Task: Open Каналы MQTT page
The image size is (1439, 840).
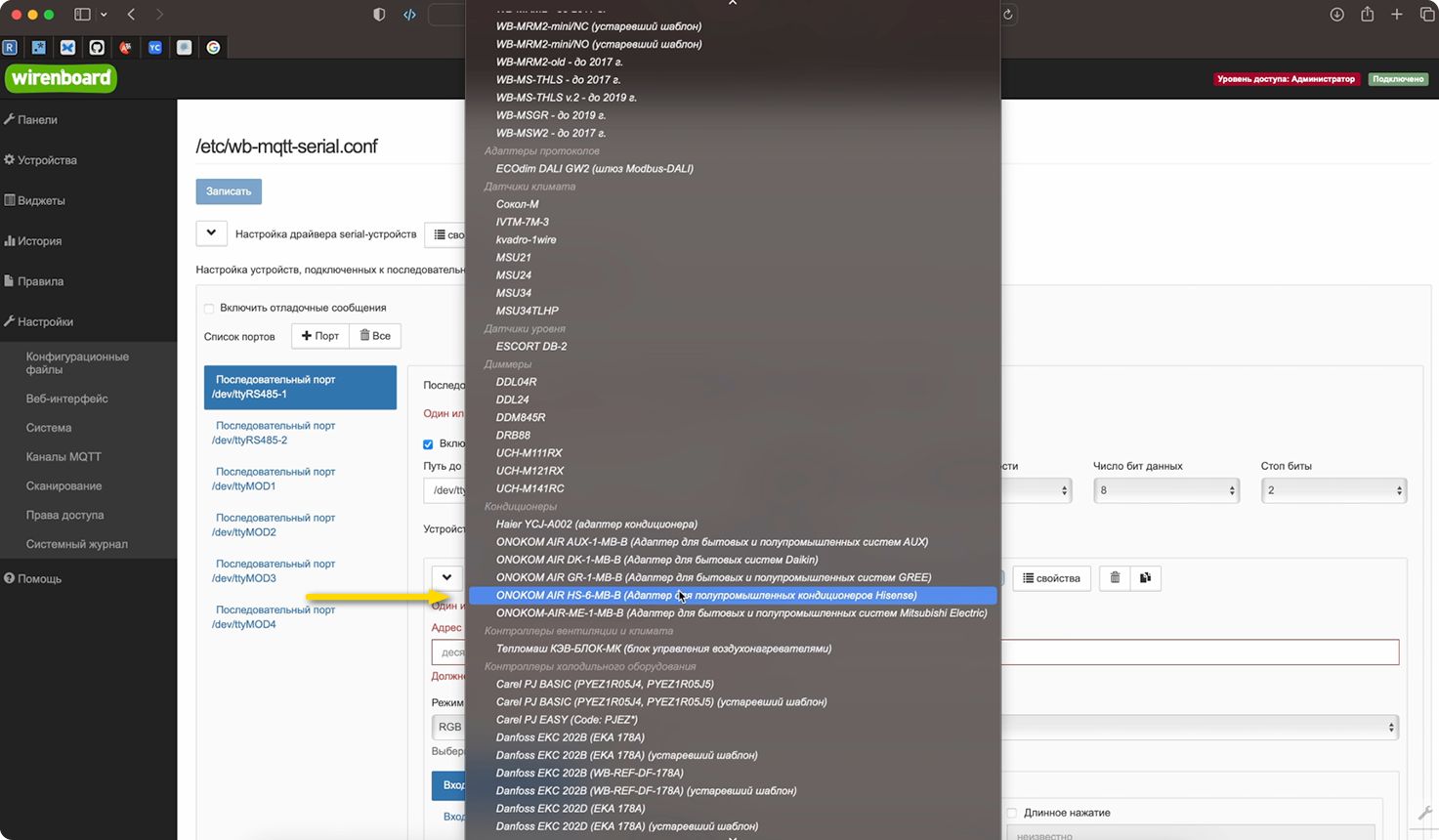Action: coord(63,456)
